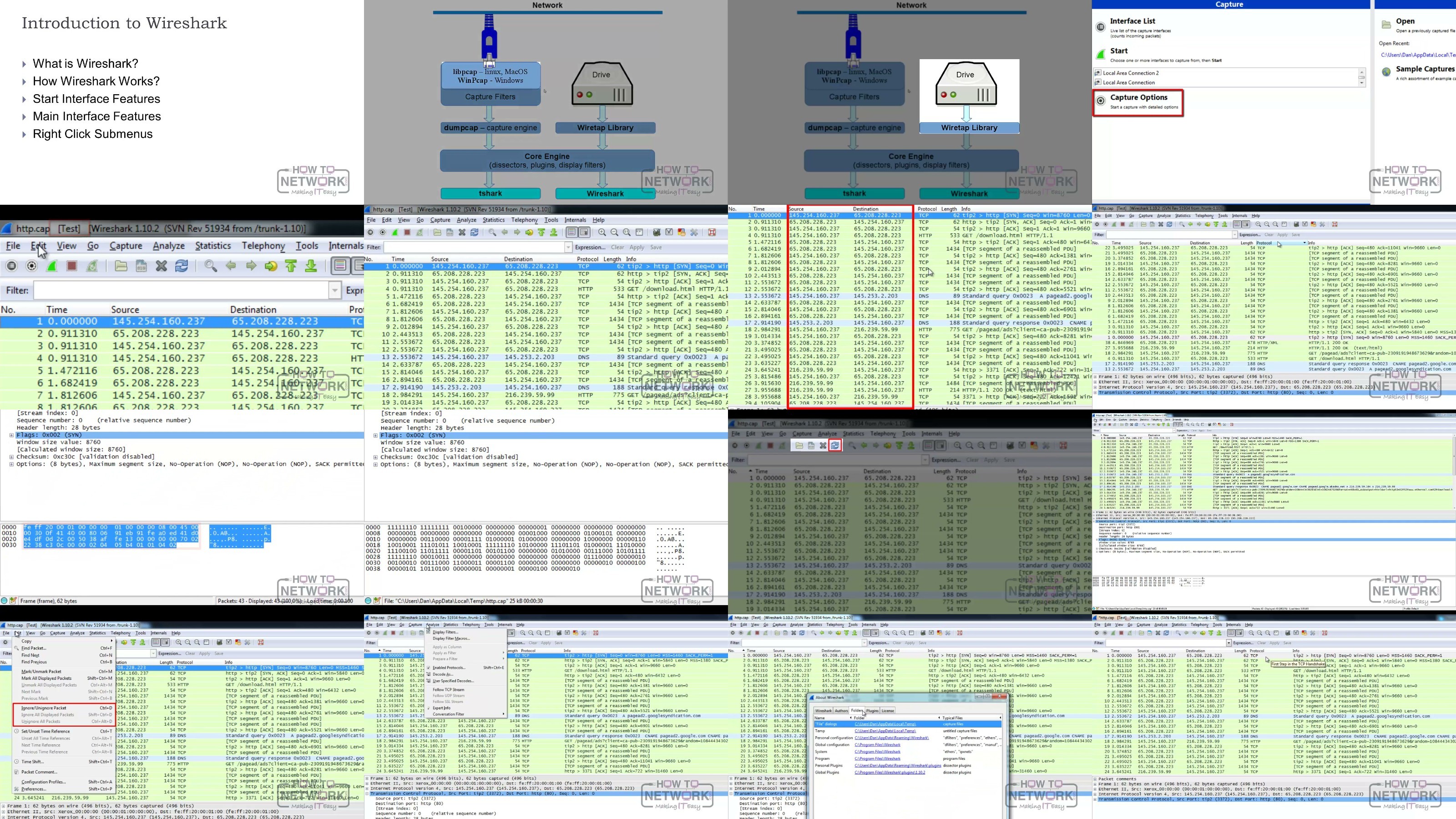Save capture file icon in enlarged toolbar

141,266
